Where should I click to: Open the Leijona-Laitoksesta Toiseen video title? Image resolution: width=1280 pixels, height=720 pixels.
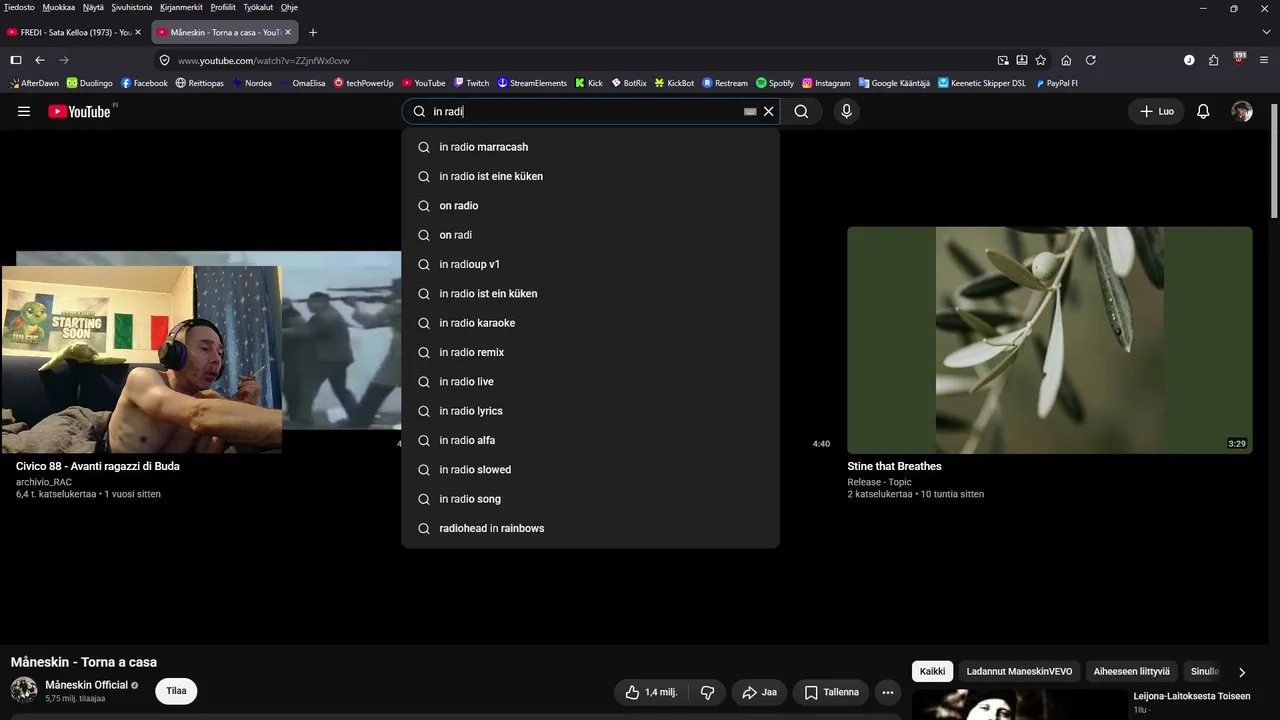click(1191, 696)
